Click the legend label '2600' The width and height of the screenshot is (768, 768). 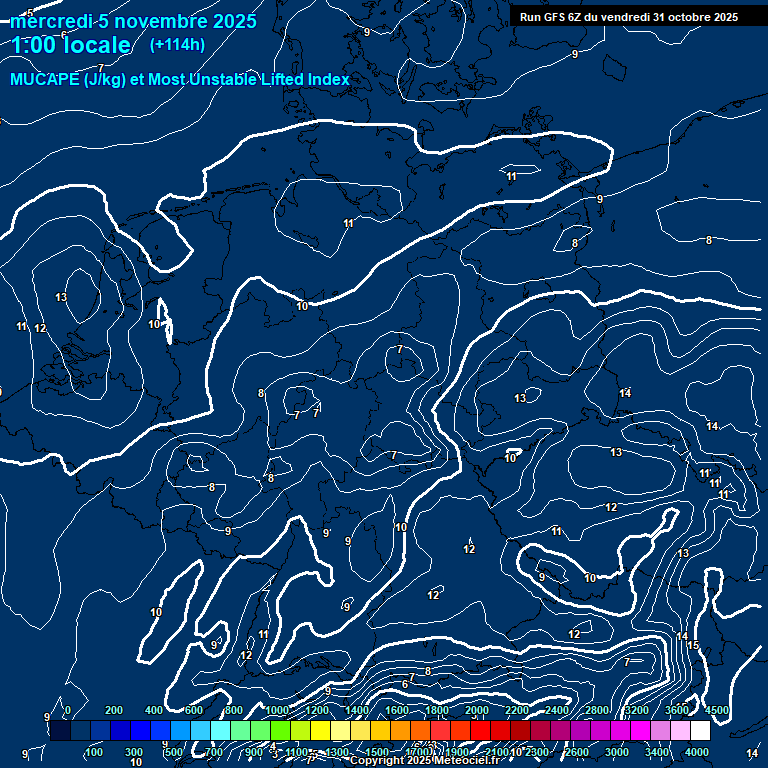(x=577, y=752)
